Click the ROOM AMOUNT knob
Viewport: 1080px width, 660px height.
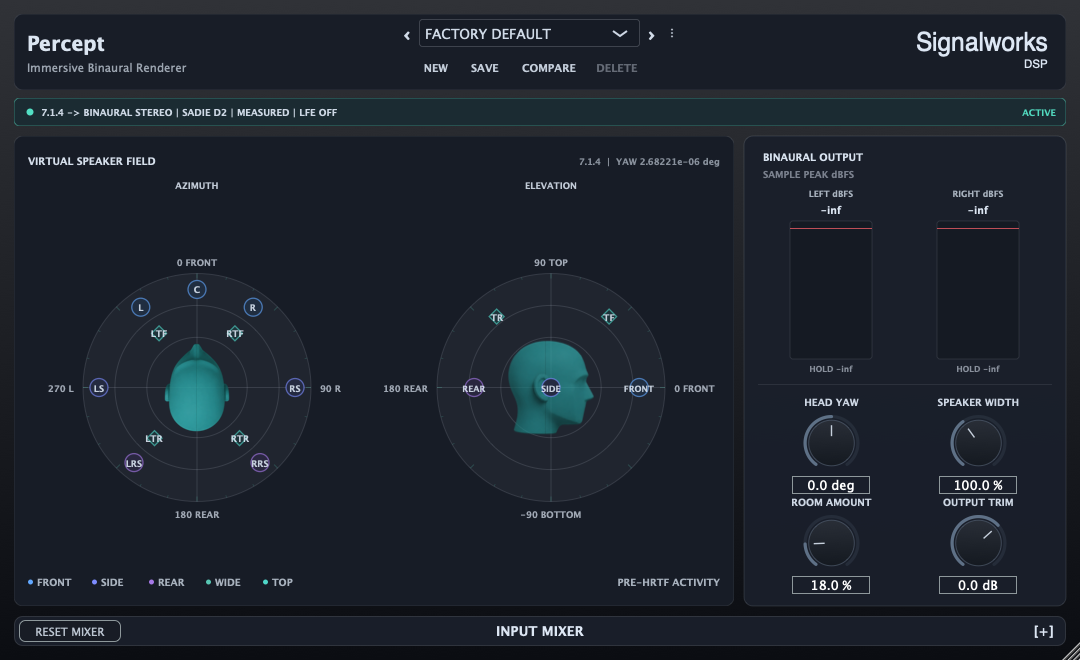(x=831, y=543)
